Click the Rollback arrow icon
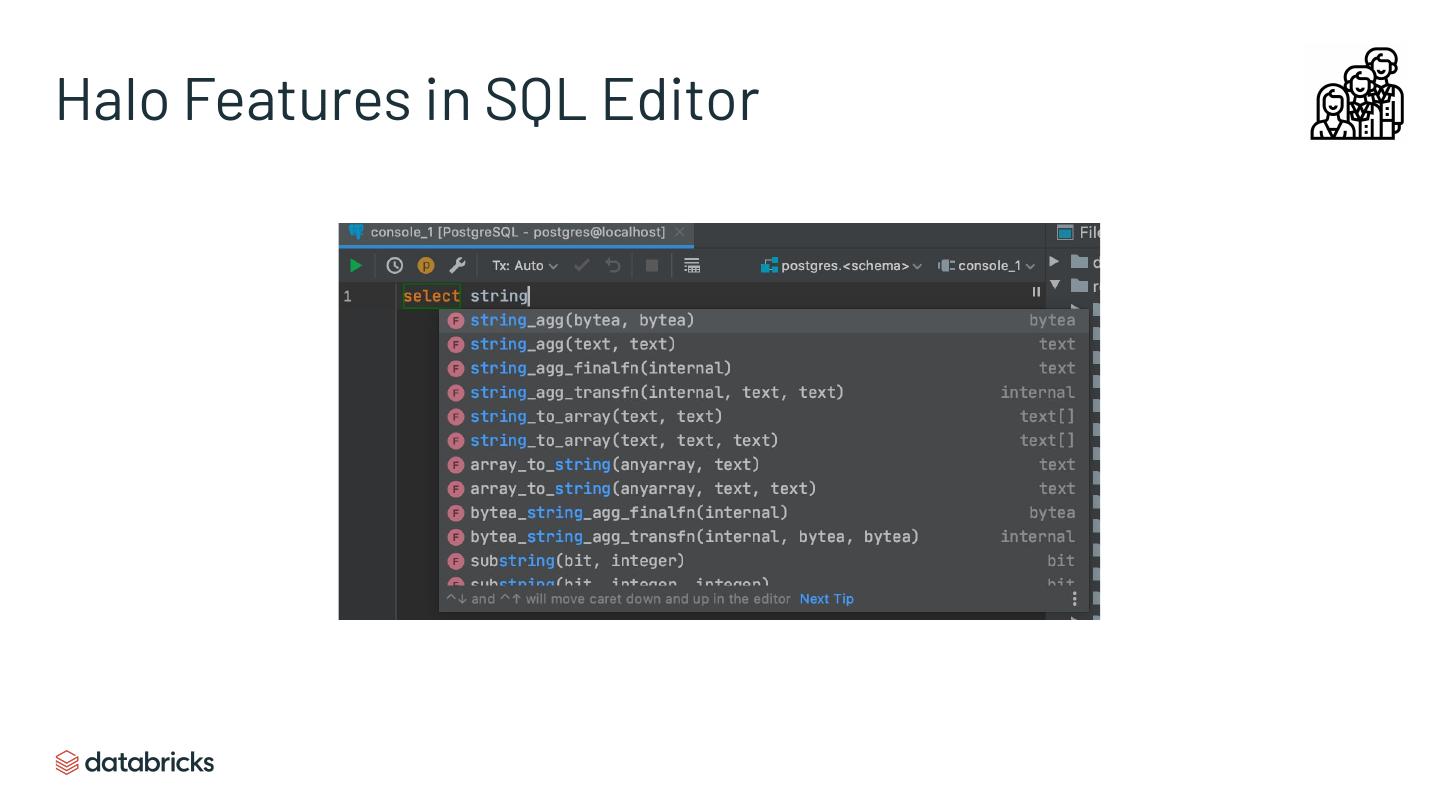Image resolution: width=1440 pixels, height=810 pixels. click(613, 265)
